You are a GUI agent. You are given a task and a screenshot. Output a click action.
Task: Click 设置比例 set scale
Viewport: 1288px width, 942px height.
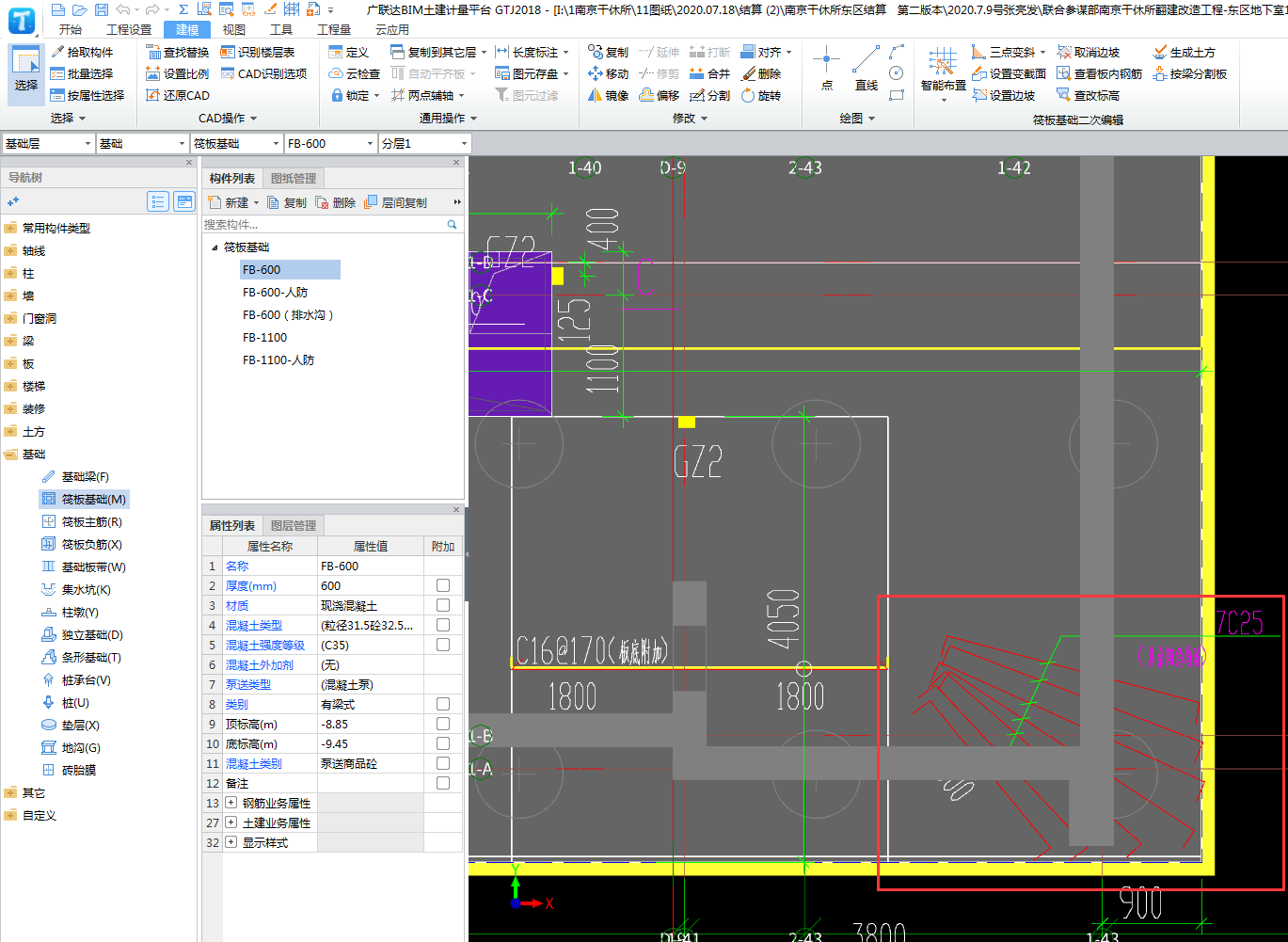(x=178, y=73)
